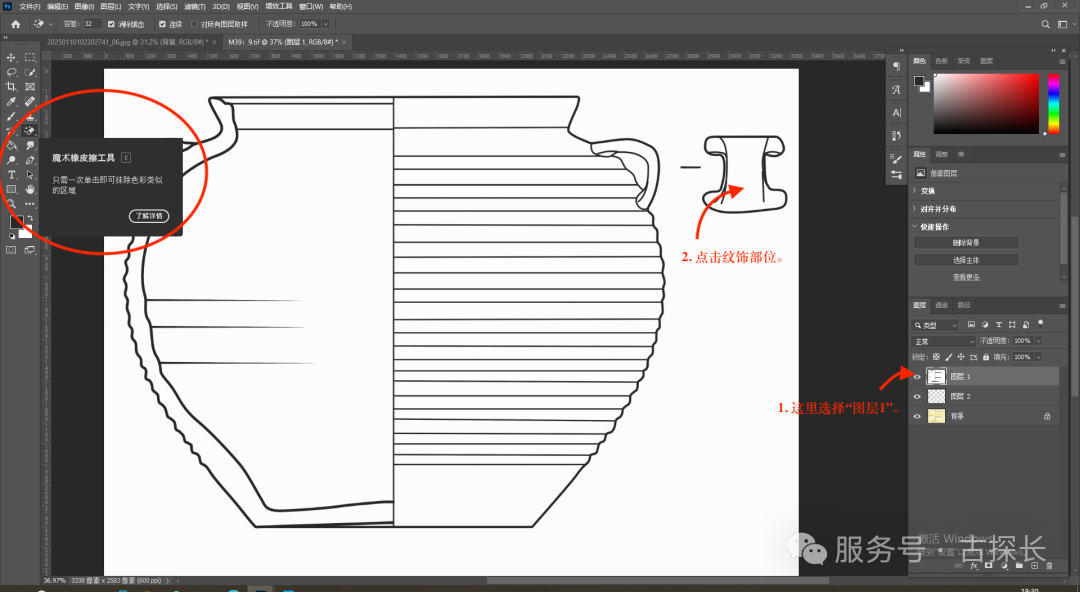Select the Object Selection tool
This screenshot has height=592, width=1080.
click(30, 72)
